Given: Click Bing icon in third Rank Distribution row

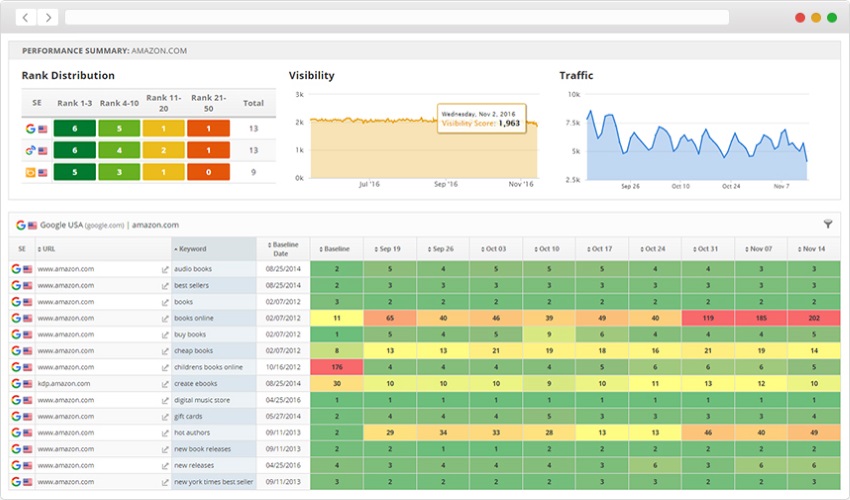Looking at the screenshot, I should pos(31,172).
